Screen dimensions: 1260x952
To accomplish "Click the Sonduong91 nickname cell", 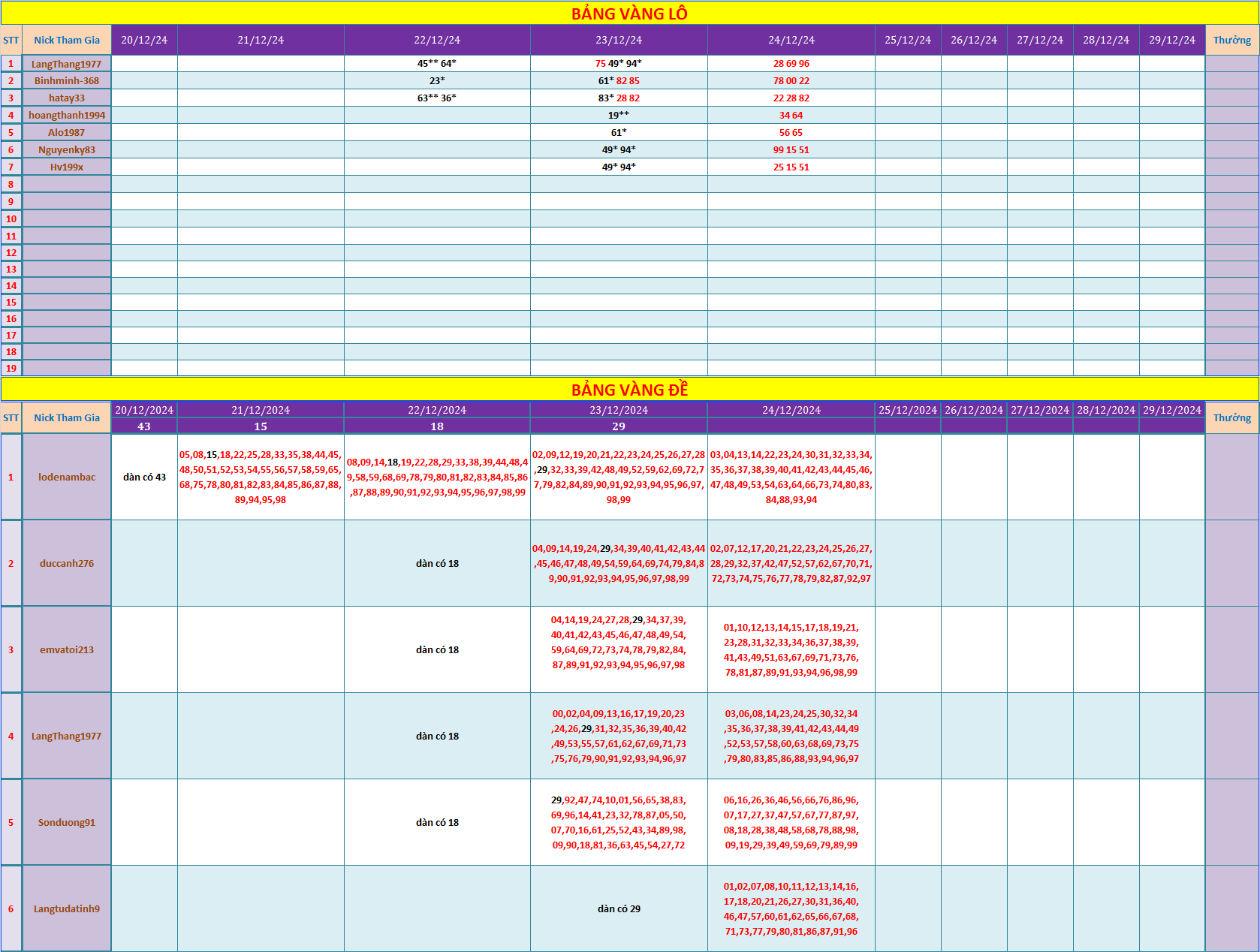I will point(67,822).
